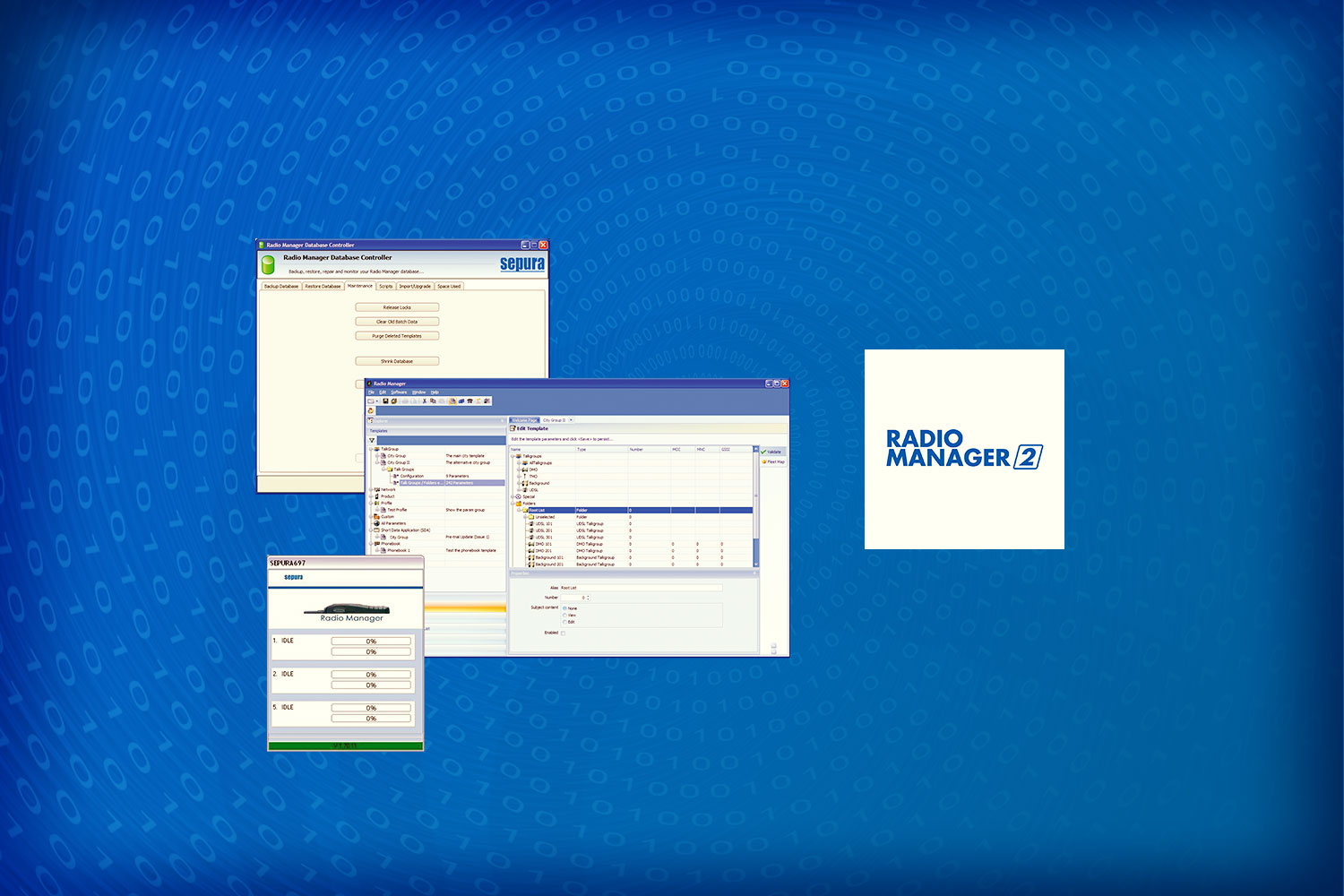Switch to the Restore Database tab
The width and height of the screenshot is (1344, 896).
(x=323, y=287)
